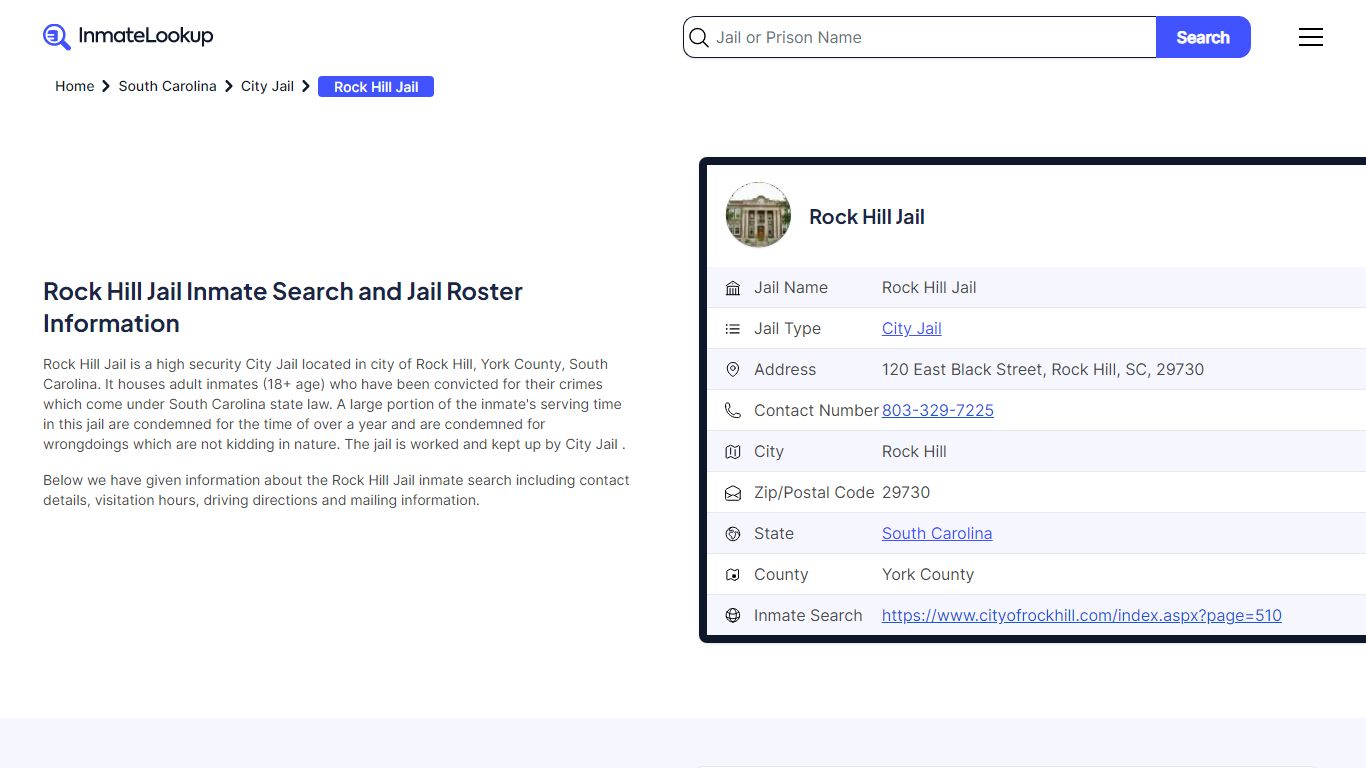Click the city buildings icon beside City

tap(732, 451)
